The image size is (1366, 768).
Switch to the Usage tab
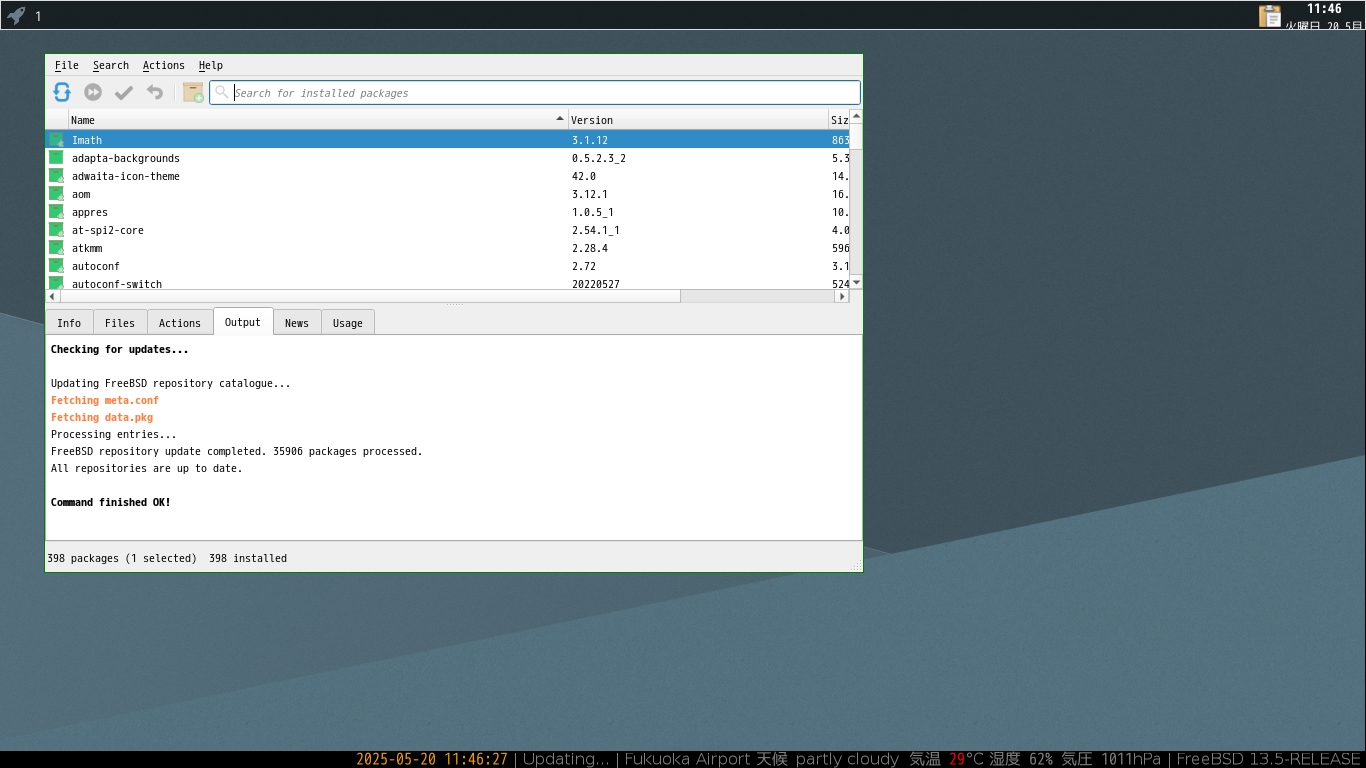348,323
